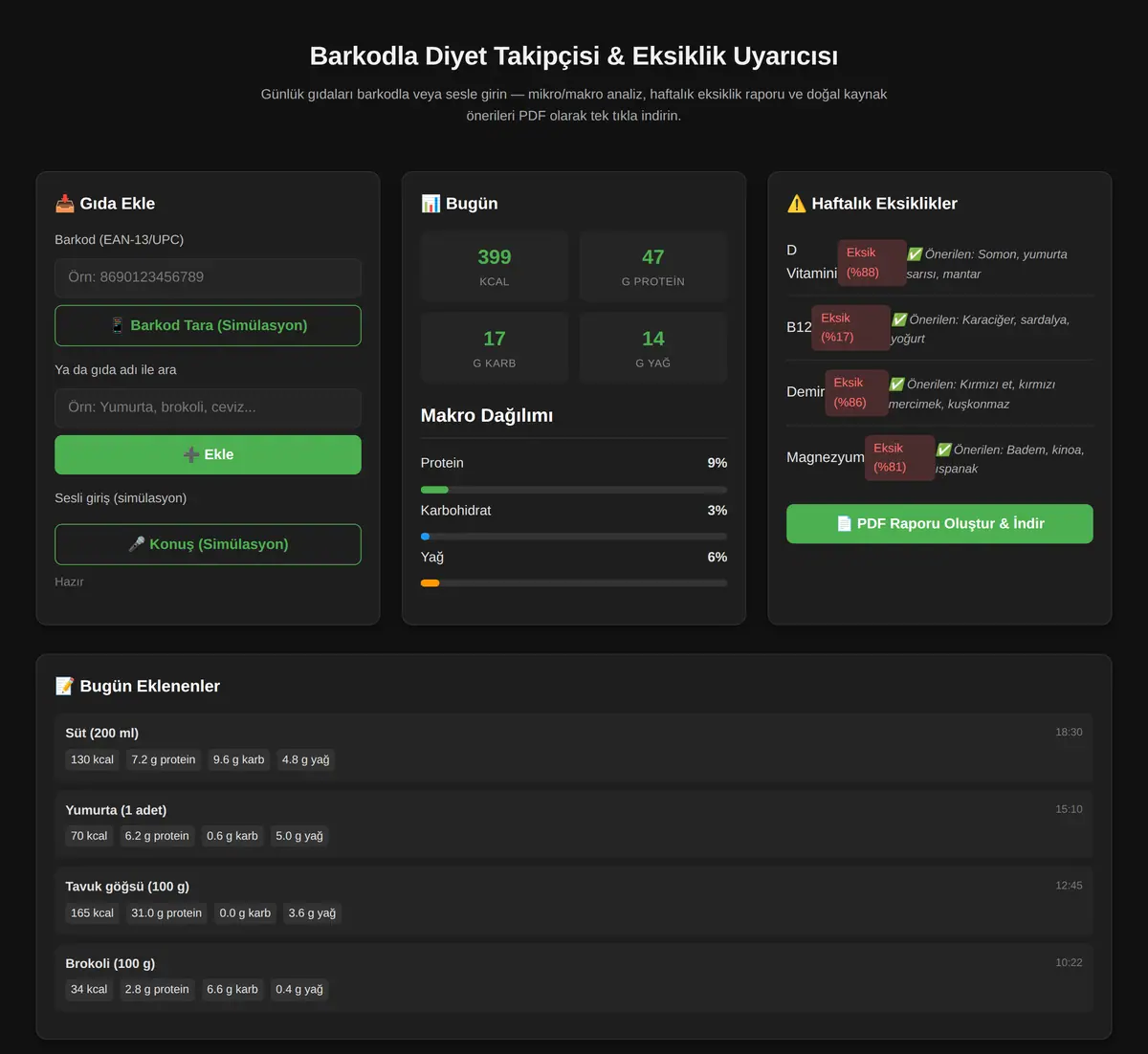
Task: Click the Barkodla Diyet Takipçisi page title
Action: (574, 55)
